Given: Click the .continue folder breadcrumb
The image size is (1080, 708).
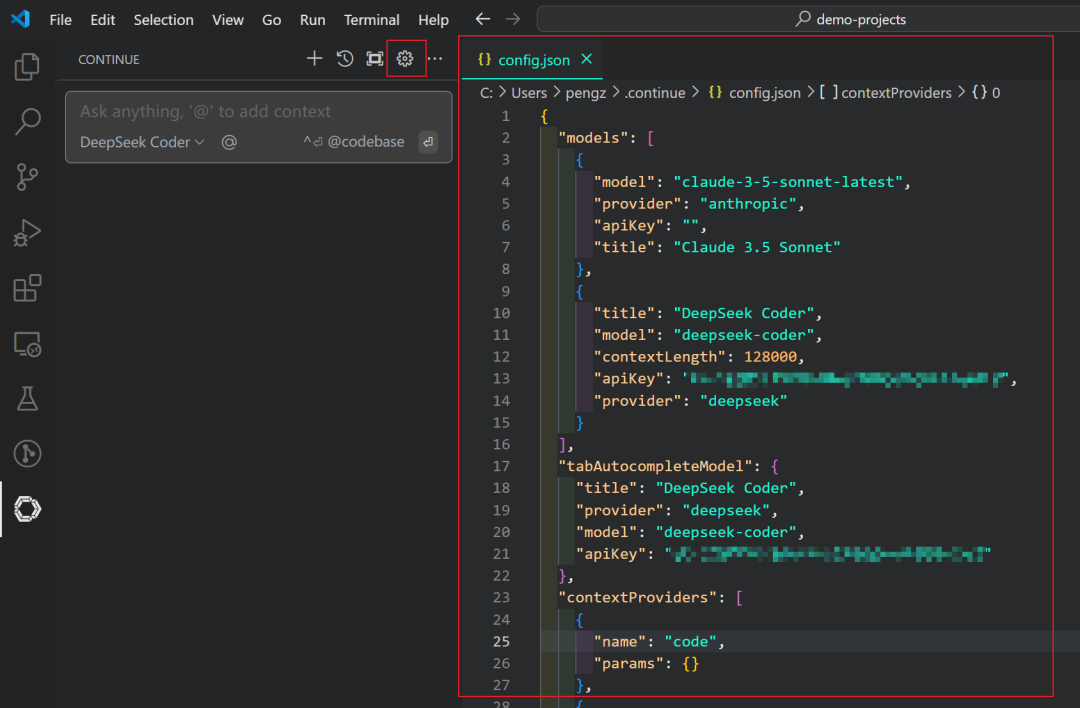Looking at the screenshot, I should click(x=654, y=92).
